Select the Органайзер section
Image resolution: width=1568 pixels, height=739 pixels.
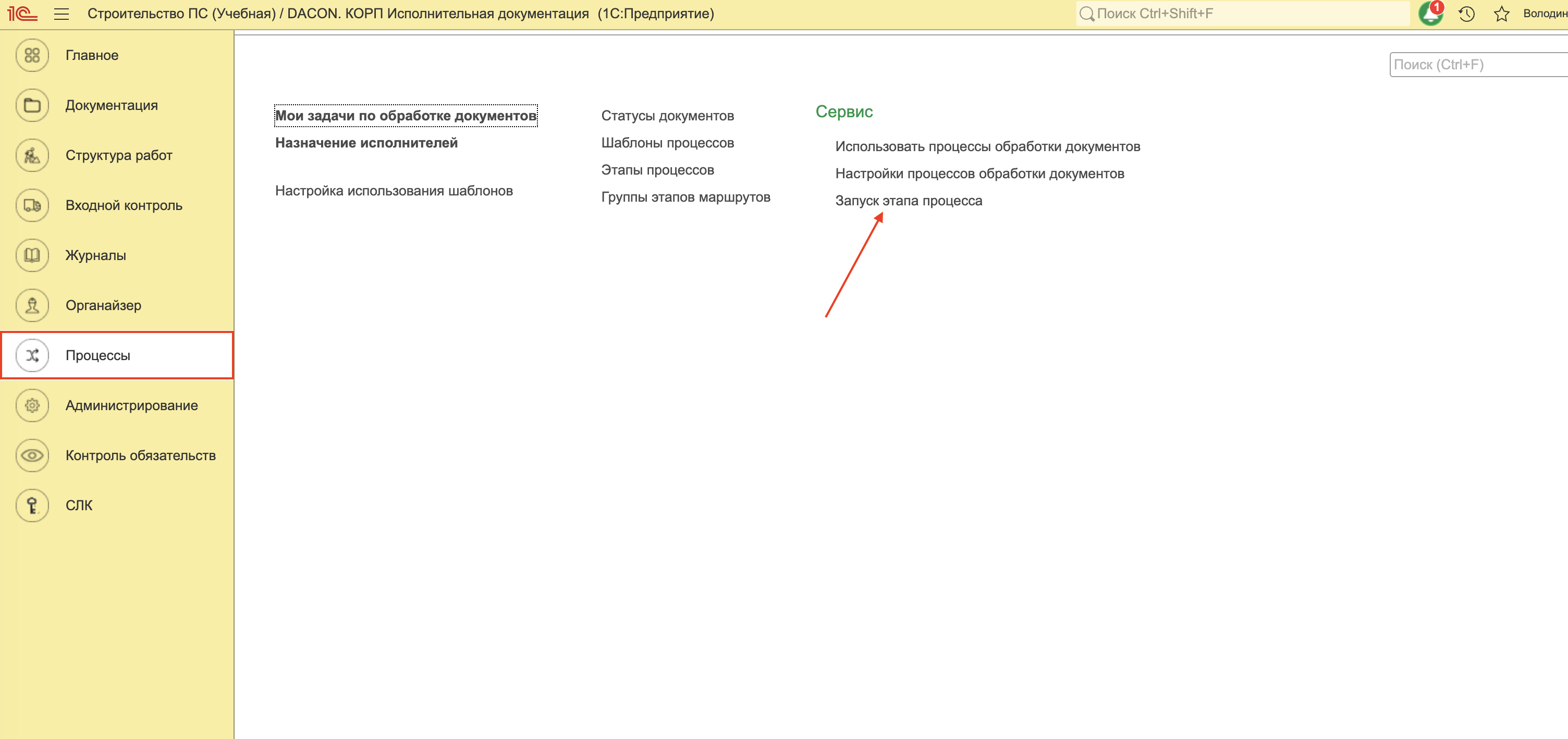104,305
